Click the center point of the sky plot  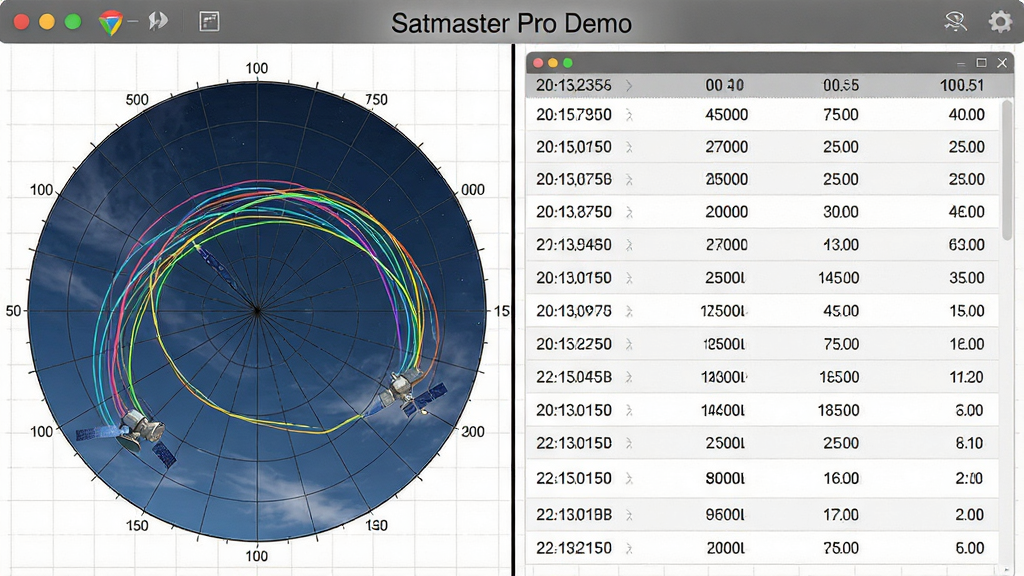[257, 311]
